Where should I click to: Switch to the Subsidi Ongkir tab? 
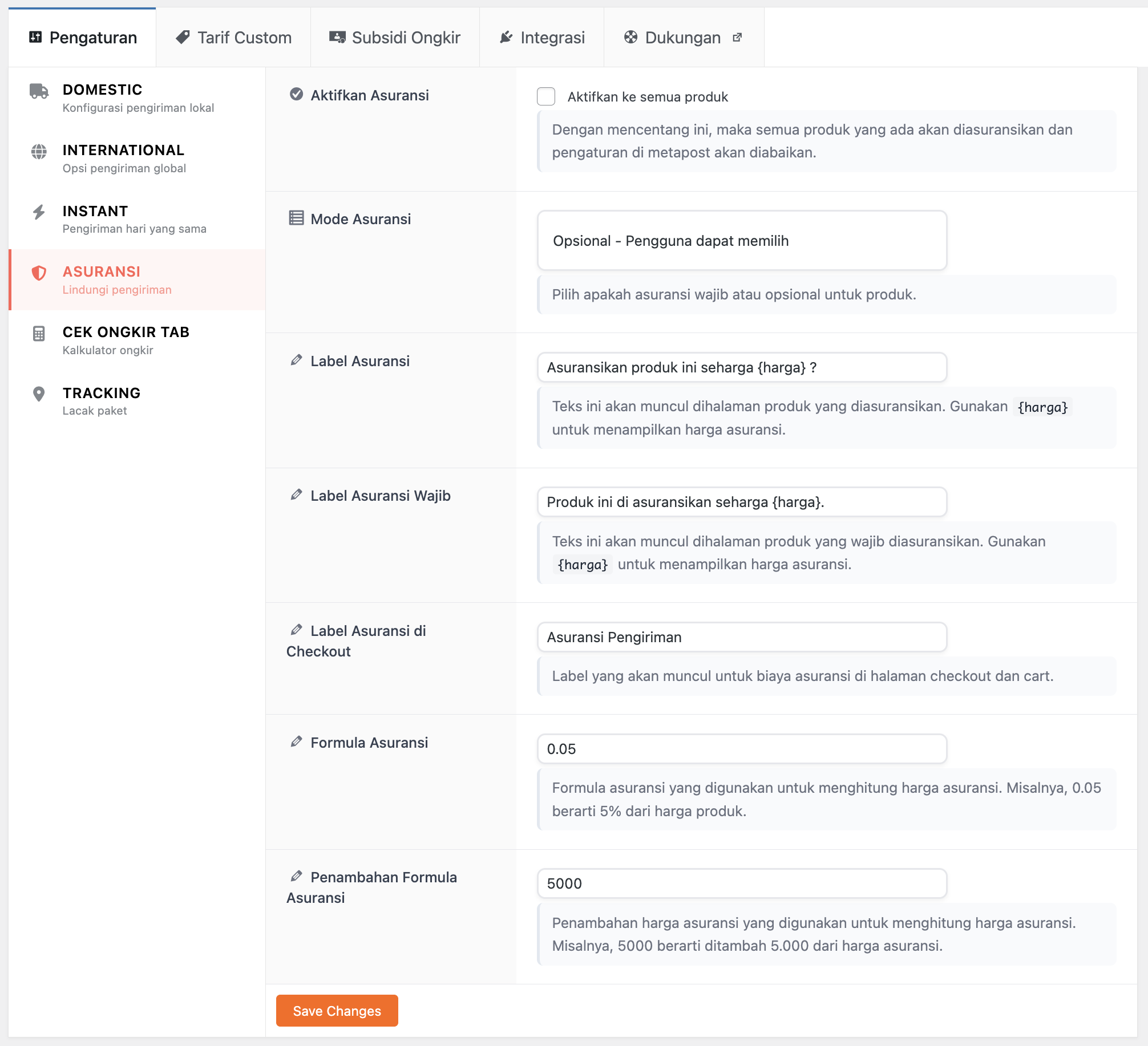point(395,38)
